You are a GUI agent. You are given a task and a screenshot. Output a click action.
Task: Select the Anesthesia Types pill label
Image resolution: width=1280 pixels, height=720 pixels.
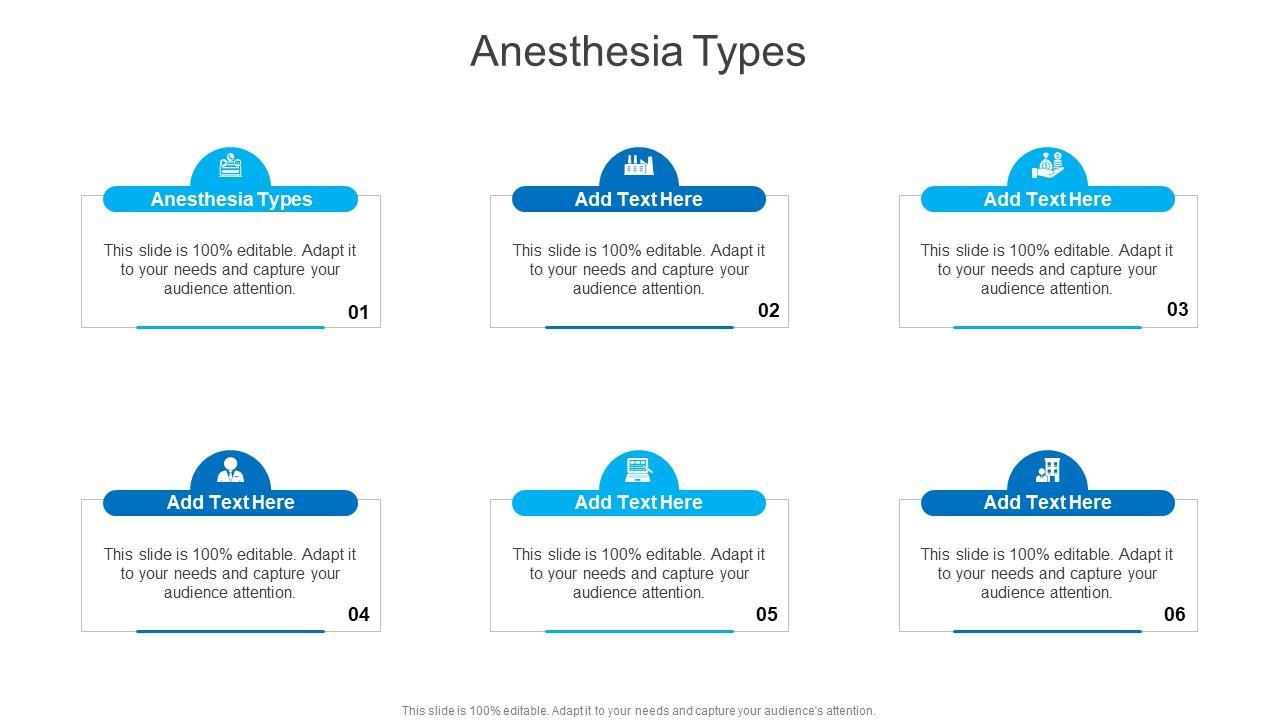tap(231, 199)
